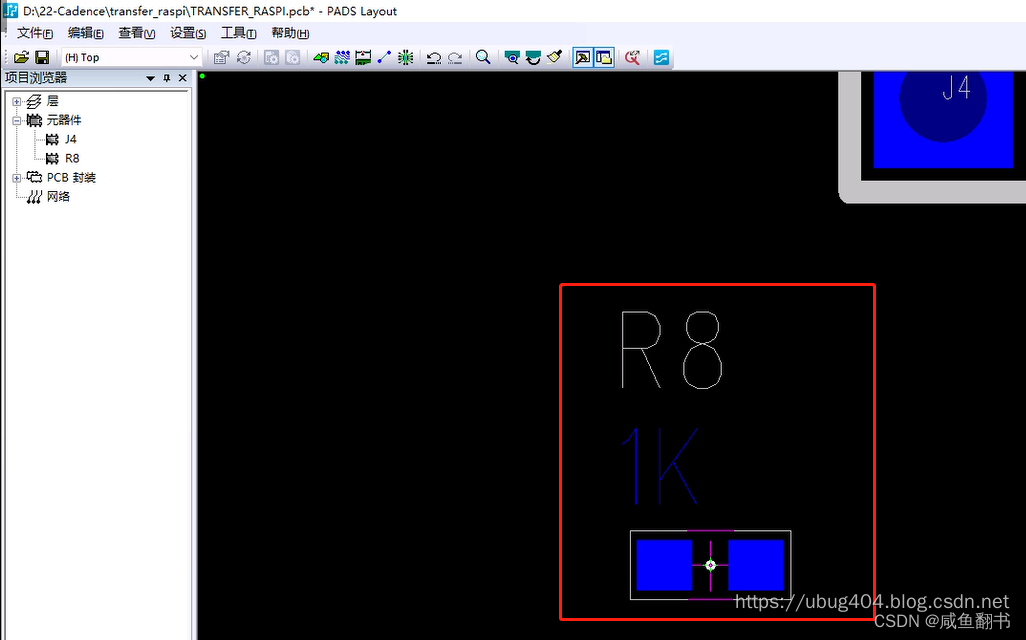The height and width of the screenshot is (640, 1026).
Task: Click the Board view icon
Action: pos(512,58)
